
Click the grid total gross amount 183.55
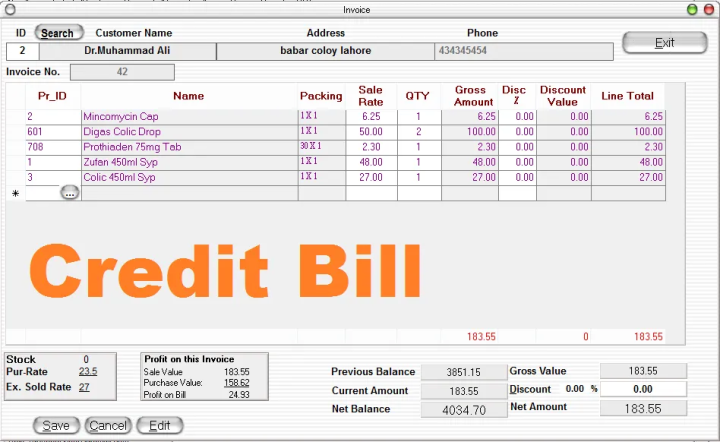click(x=481, y=337)
